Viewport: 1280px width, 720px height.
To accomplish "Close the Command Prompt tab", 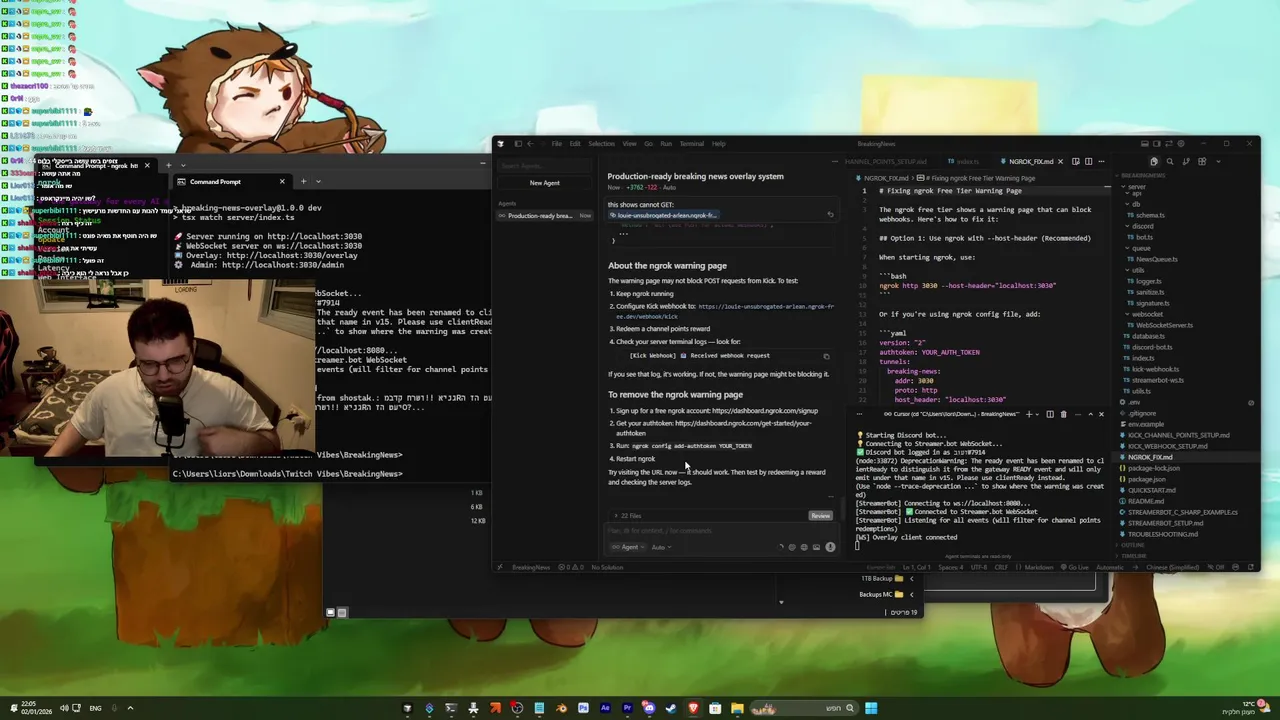I will pos(282,181).
